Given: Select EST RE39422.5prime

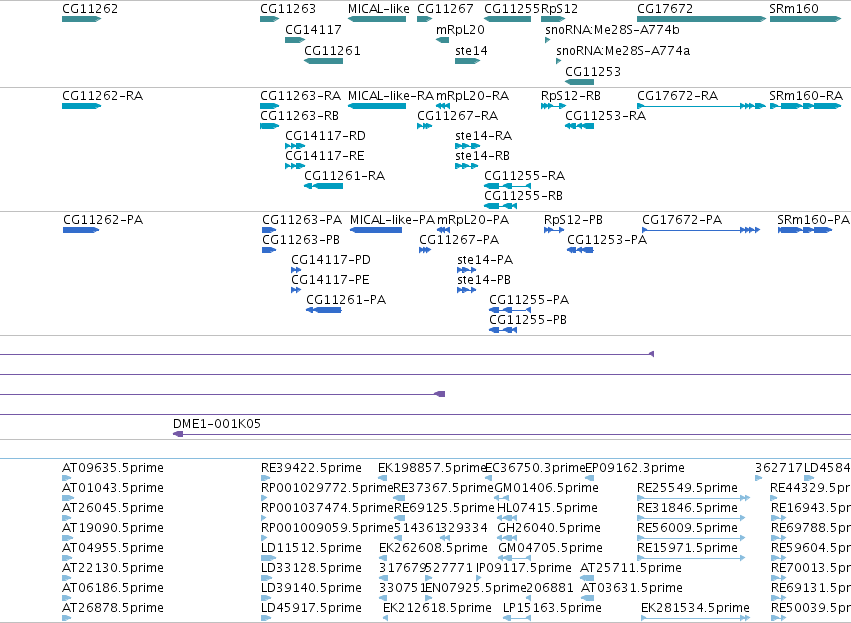Looking at the screenshot, I should coord(312,468).
